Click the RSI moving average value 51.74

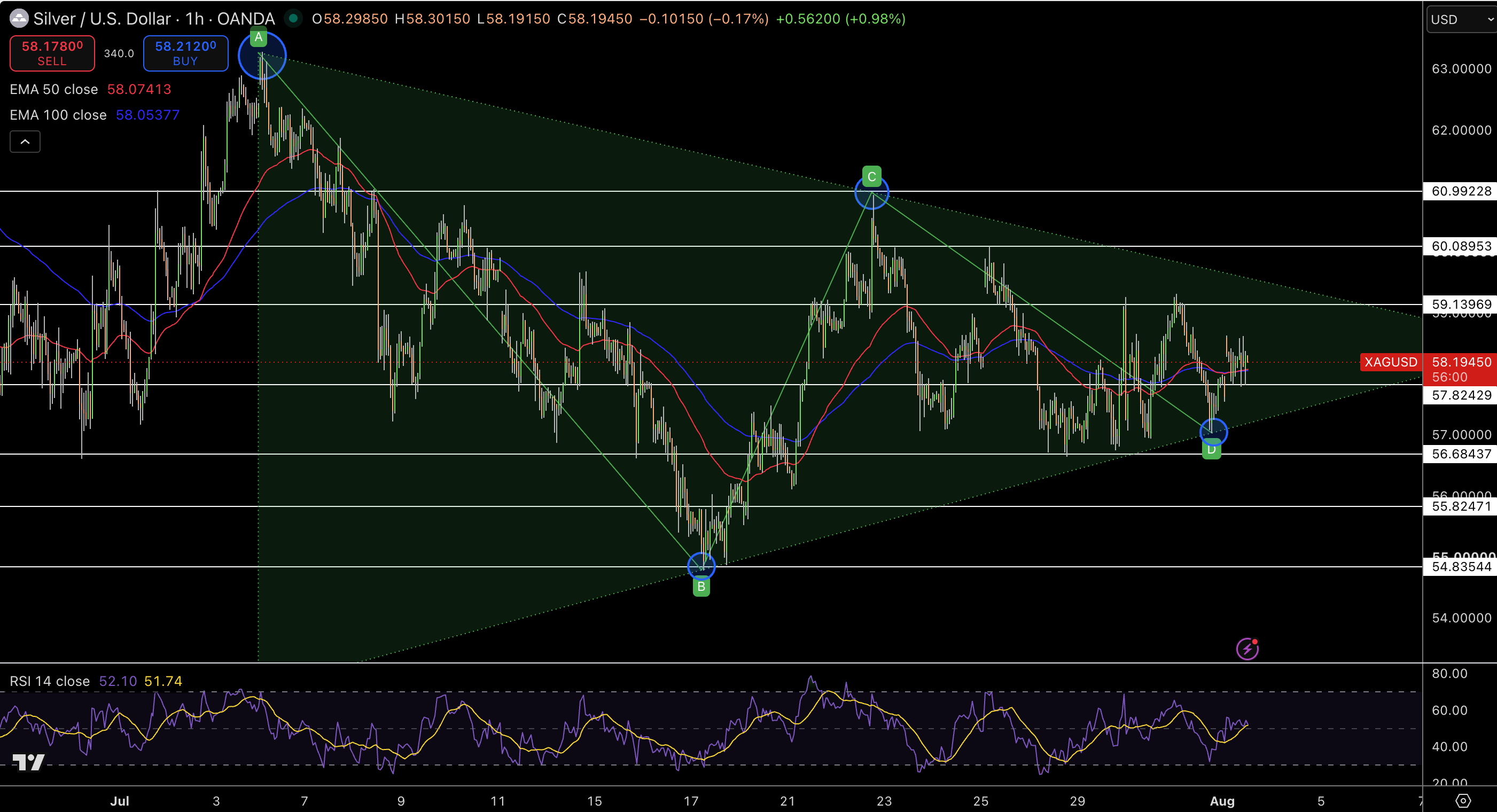tap(163, 681)
